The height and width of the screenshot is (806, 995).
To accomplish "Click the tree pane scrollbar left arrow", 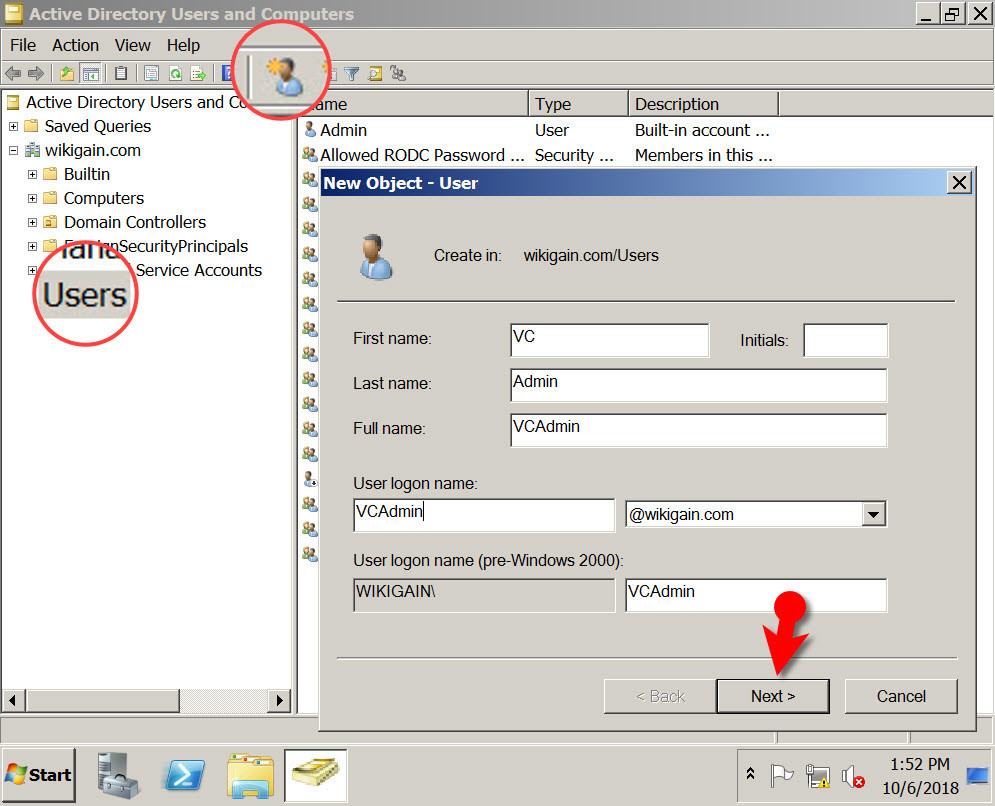I will point(13,700).
